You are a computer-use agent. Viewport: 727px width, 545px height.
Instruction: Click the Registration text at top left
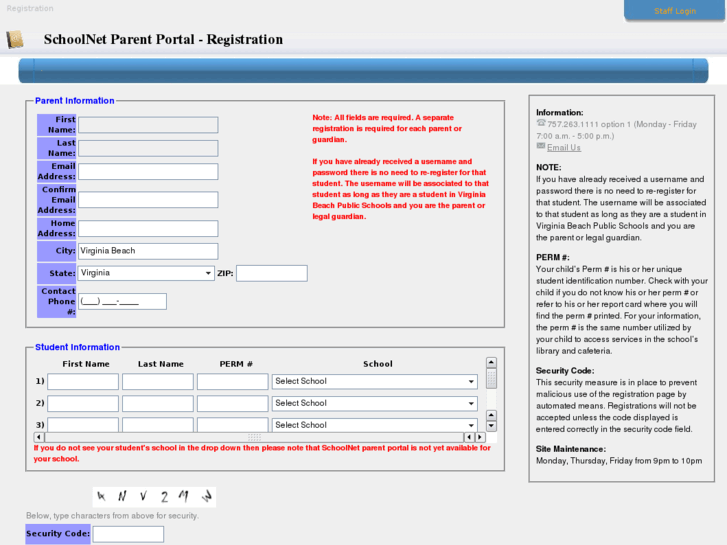[x=30, y=8]
